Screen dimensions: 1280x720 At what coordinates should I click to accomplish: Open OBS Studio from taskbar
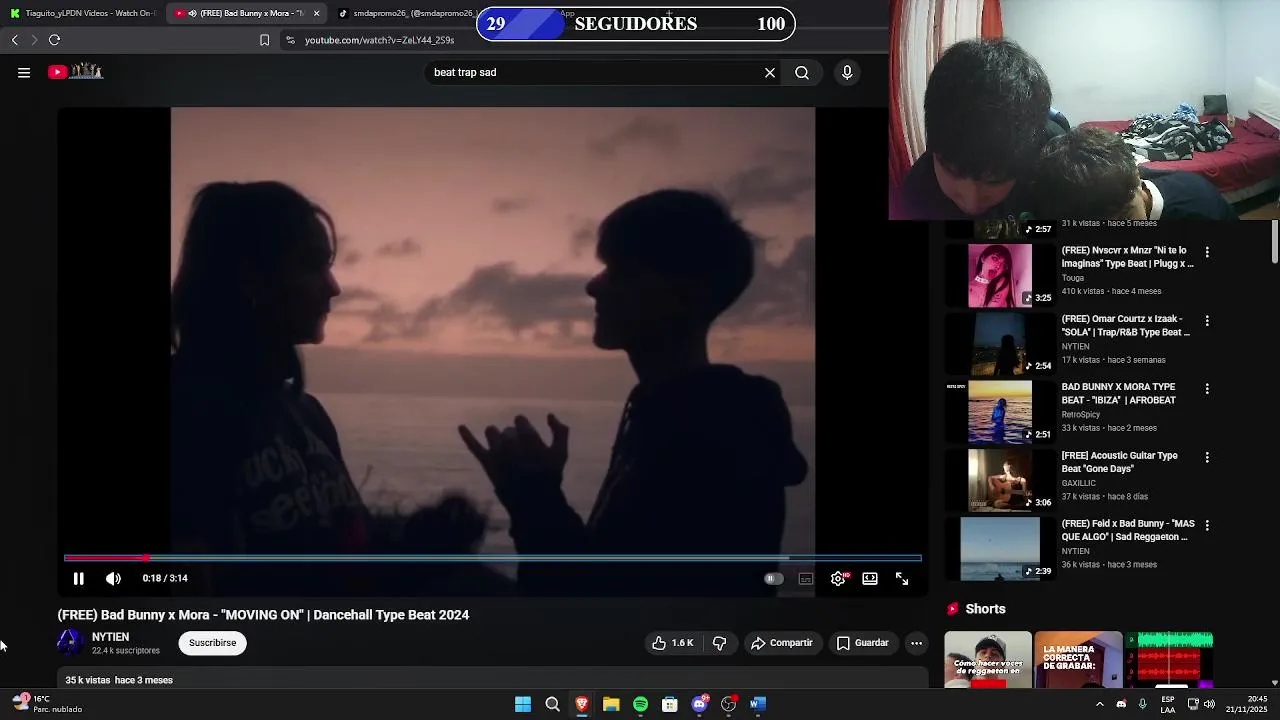729,704
